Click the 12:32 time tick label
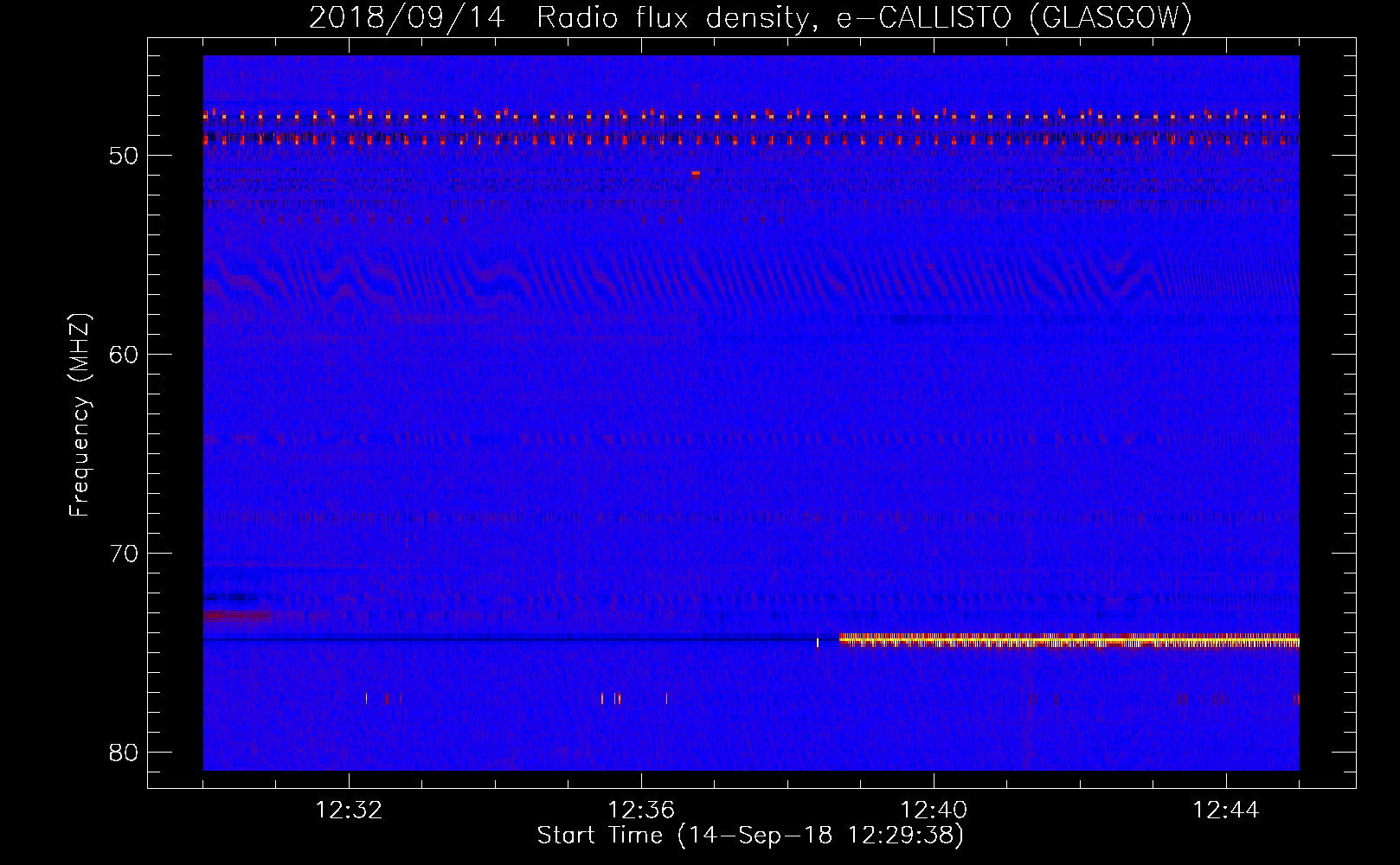 click(349, 811)
